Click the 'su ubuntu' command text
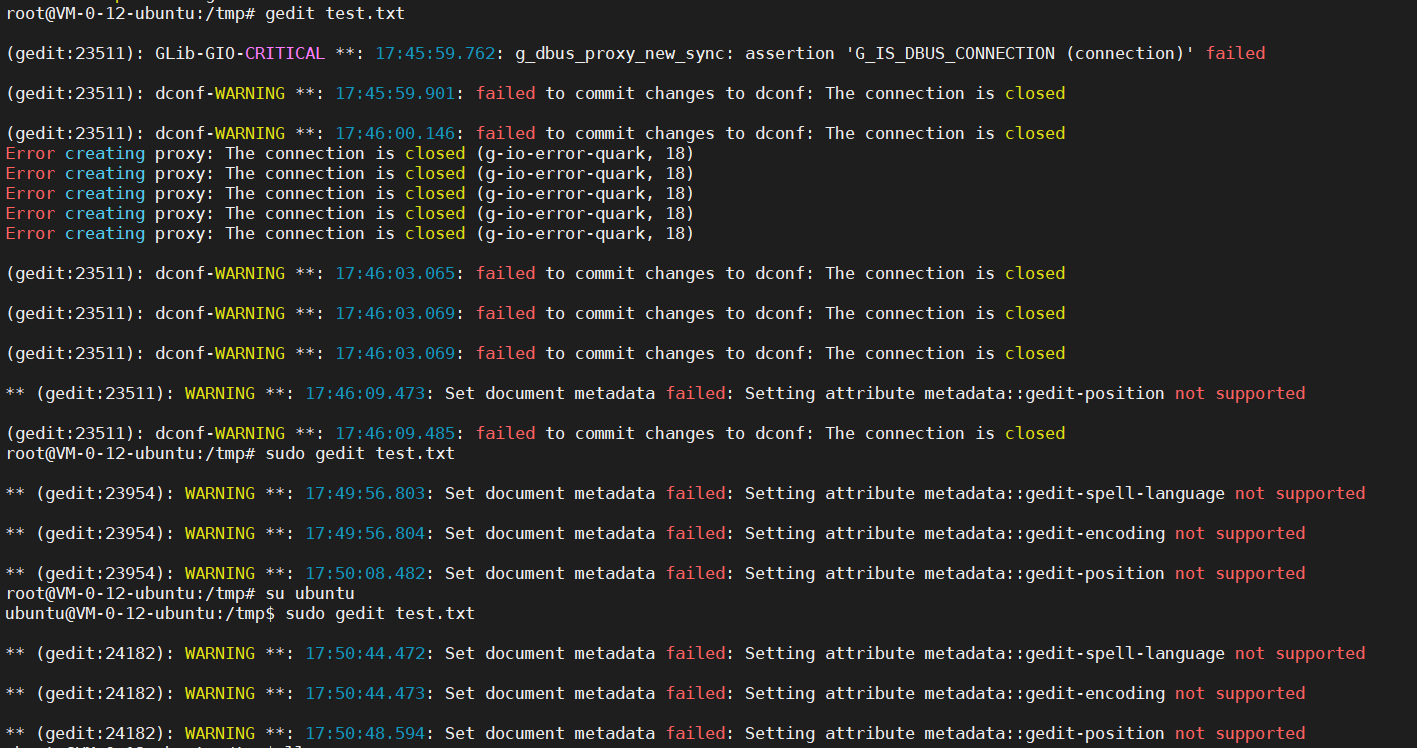Image resolution: width=1417 pixels, height=748 pixels. point(310,593)
